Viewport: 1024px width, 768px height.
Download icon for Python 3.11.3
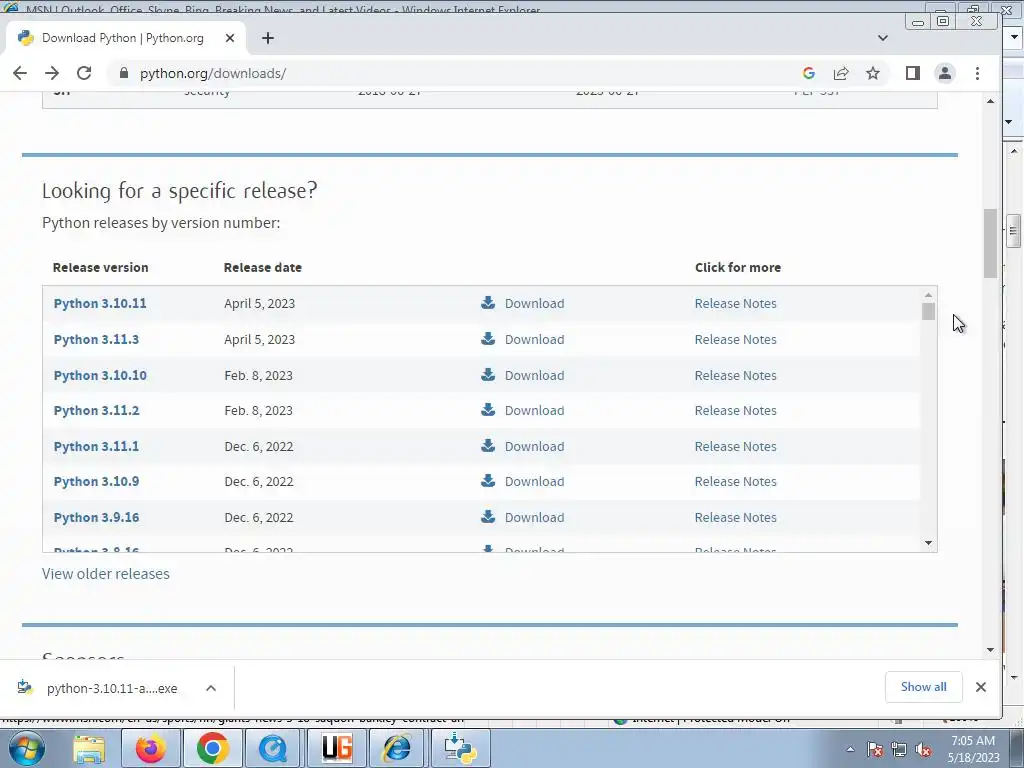[488, 338]
